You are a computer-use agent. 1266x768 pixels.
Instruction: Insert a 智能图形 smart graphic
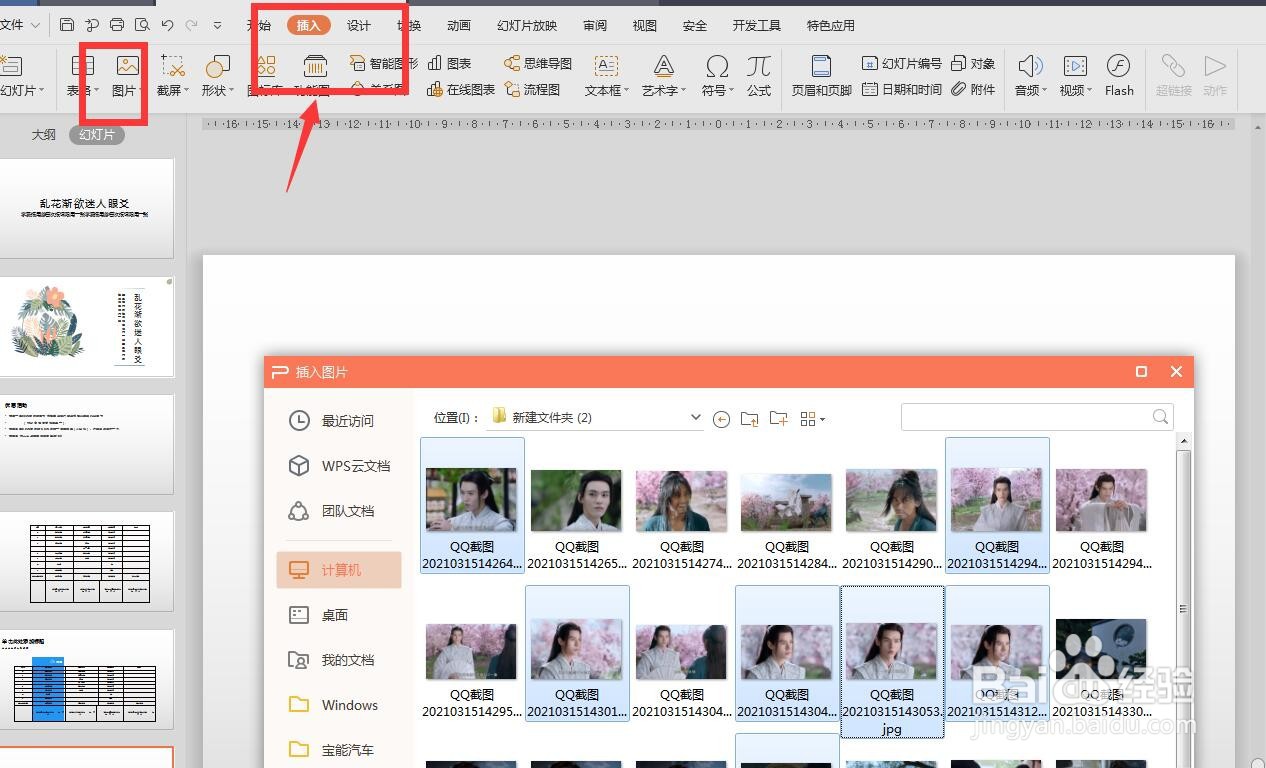click(384, 63)
